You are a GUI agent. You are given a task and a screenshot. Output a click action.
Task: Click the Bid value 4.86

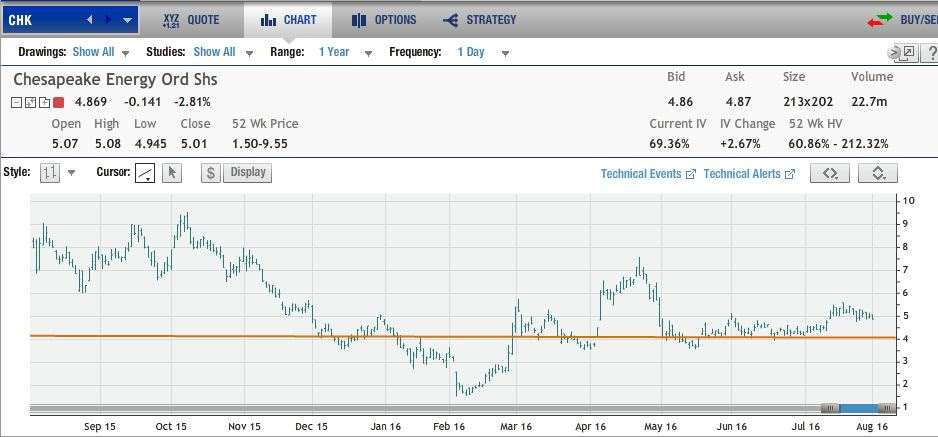pos(680,102)
